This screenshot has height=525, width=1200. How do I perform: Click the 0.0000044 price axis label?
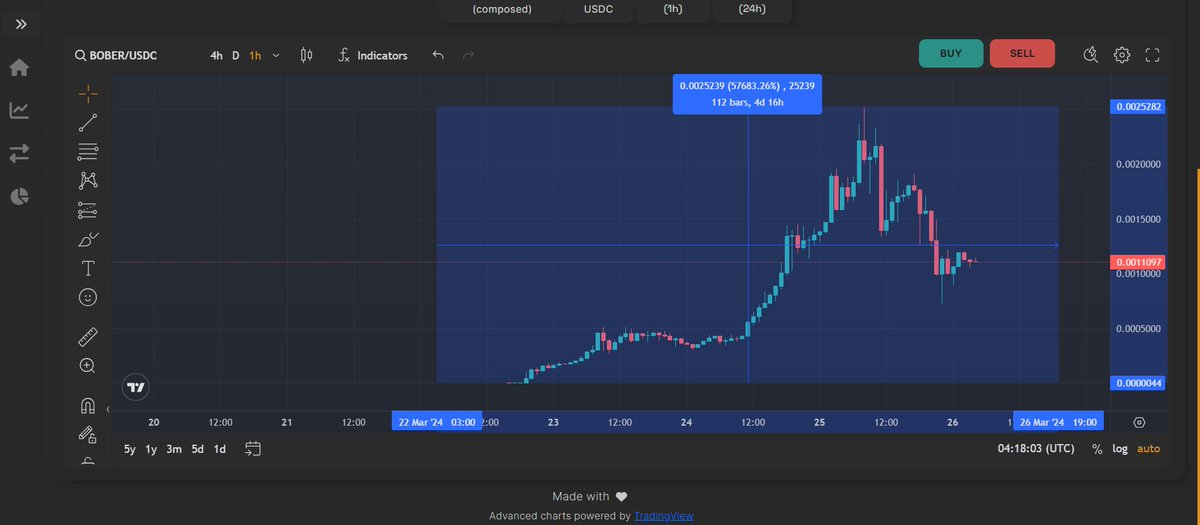(x=1138, y=383)
